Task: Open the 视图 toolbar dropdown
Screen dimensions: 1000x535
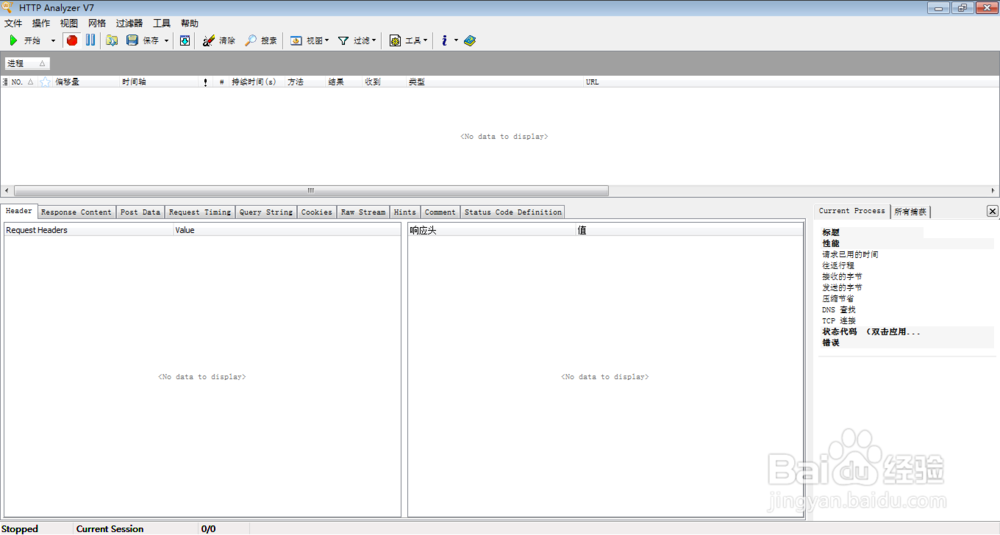Action: point(309,40)
